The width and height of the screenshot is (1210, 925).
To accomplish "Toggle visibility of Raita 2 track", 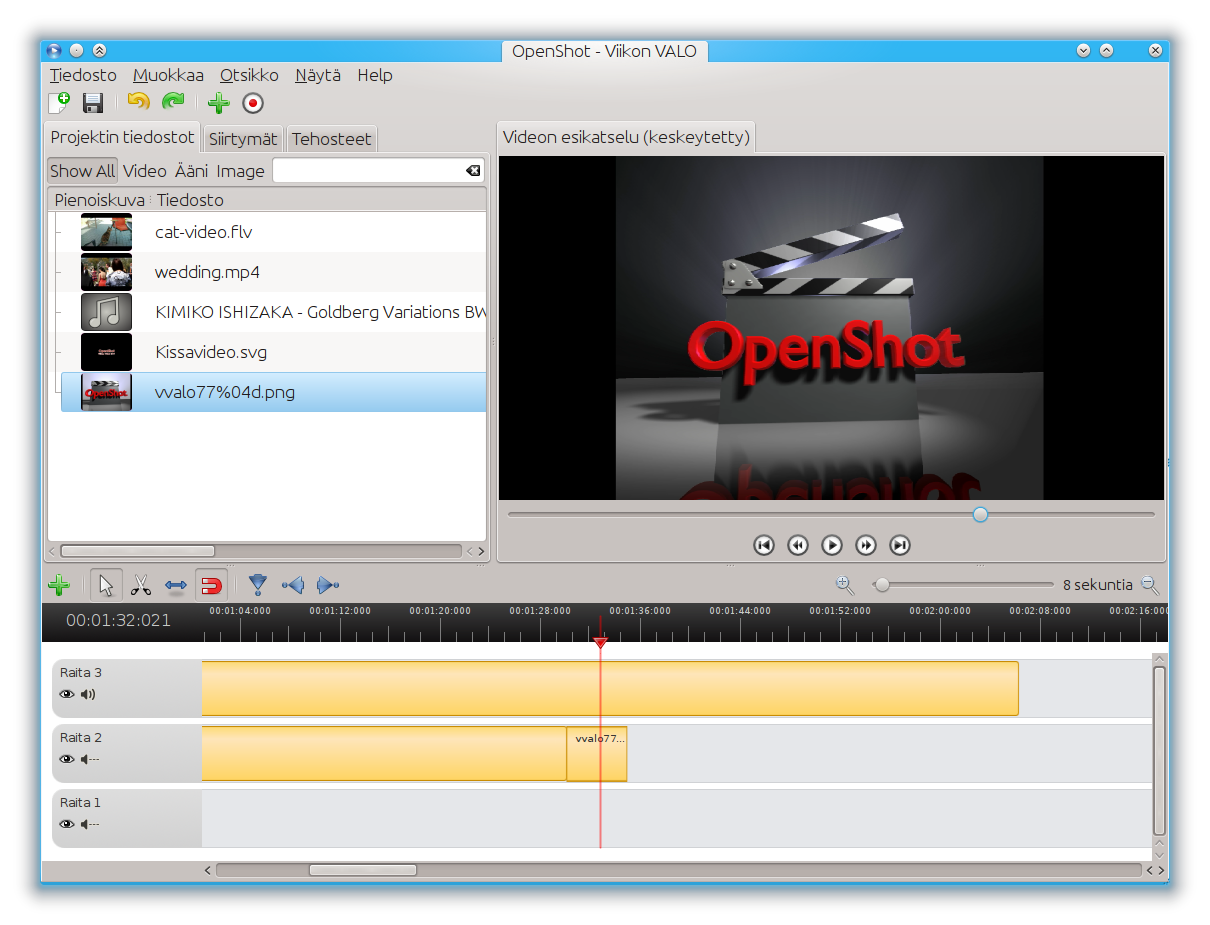I will point(67,759).
